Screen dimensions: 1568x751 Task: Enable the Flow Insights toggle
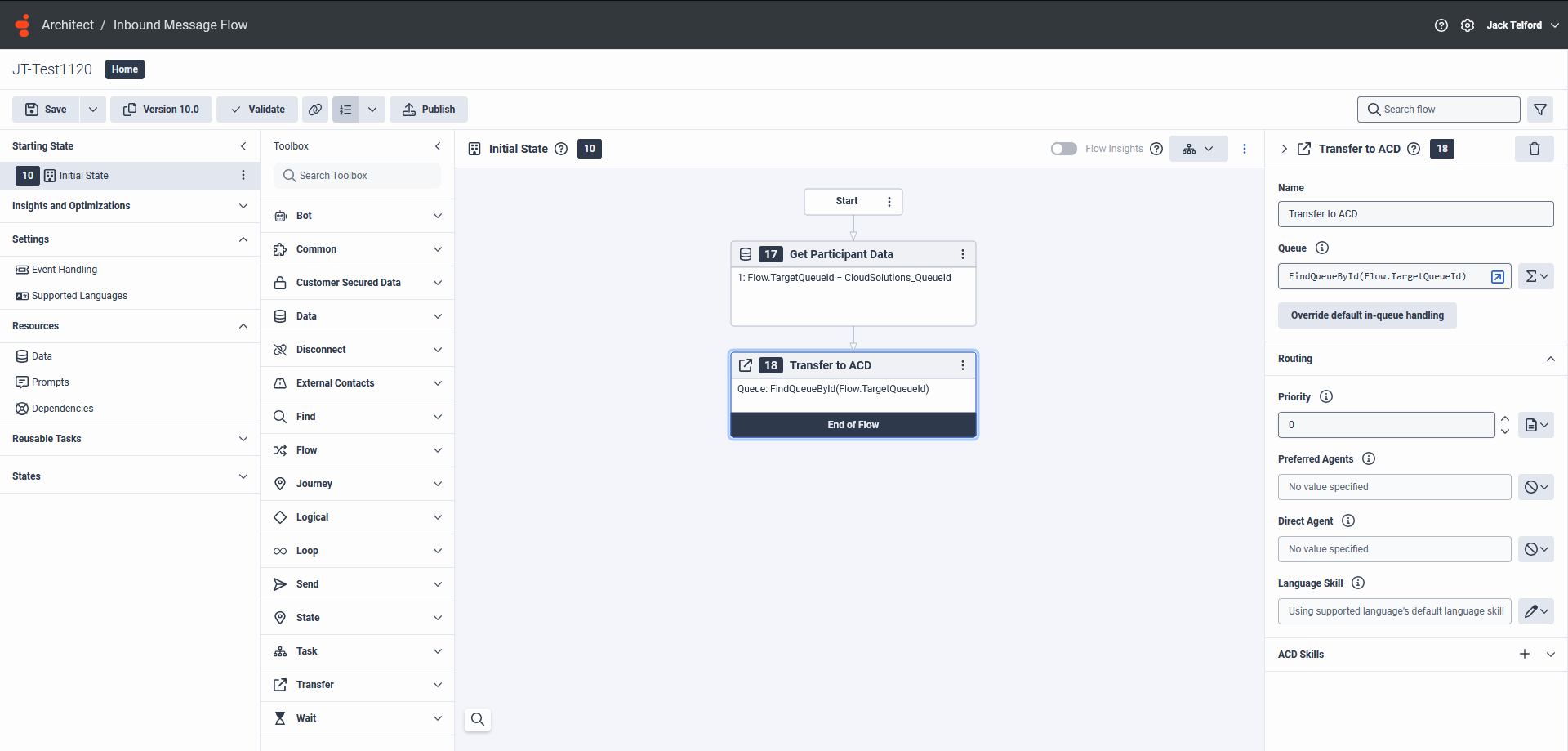pos(1063,149)
